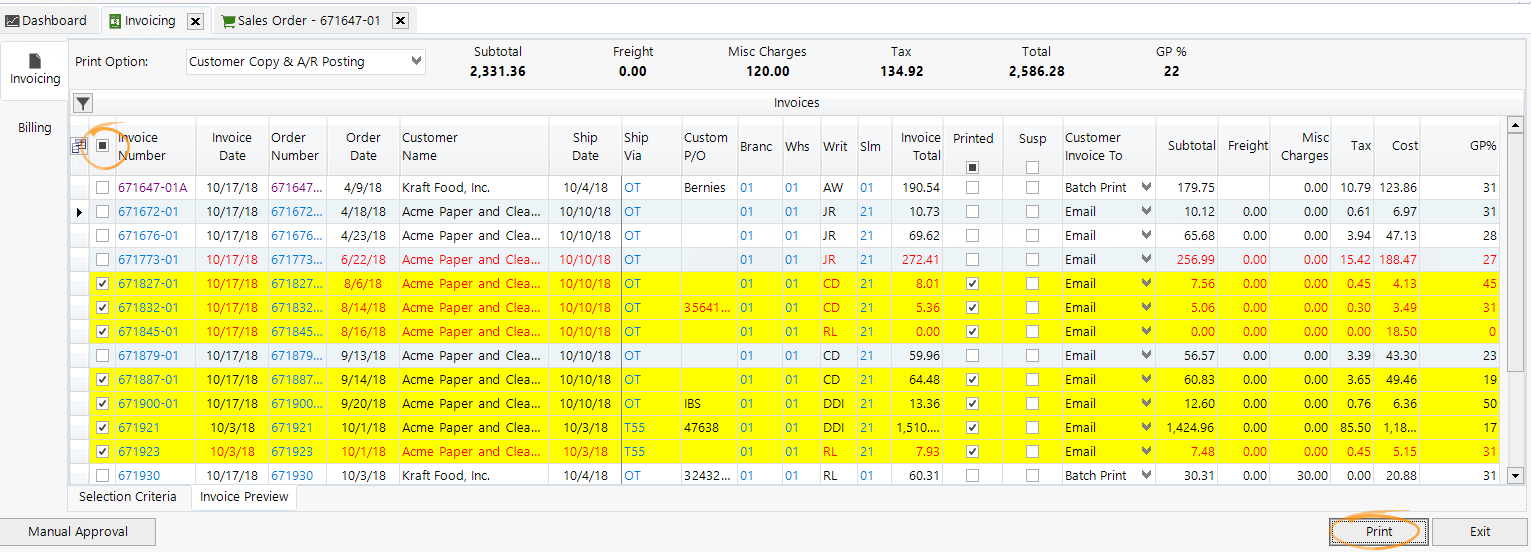Expand the Email dropdown for invoice 671921
The width and height of the screenshot is (1531, 552).
click(1146, 428)
